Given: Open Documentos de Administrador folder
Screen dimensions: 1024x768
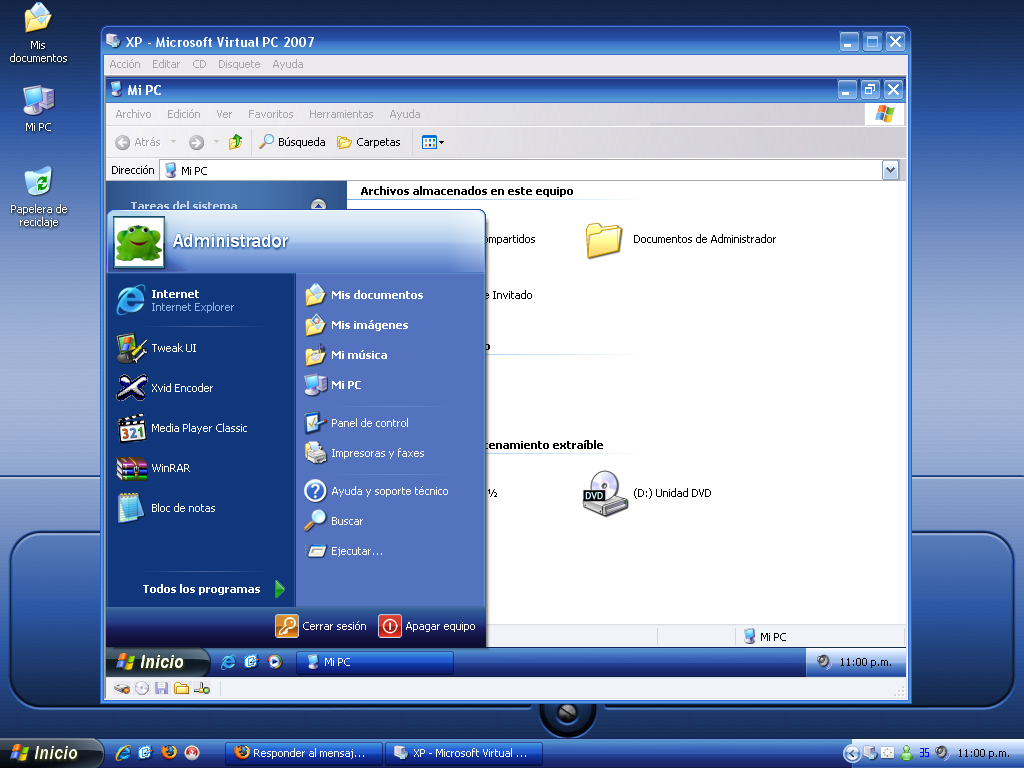Looking at the screenshot, I should pyautogui.click(x=680, y=240).
